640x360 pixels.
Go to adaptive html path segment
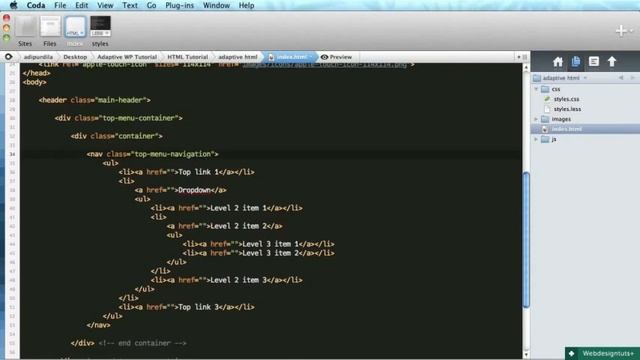238,57
